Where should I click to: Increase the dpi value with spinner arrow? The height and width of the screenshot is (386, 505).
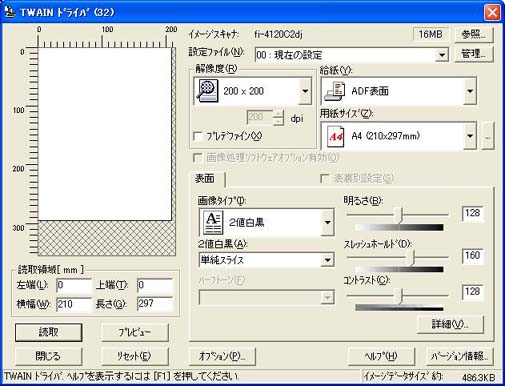(278, 114)
